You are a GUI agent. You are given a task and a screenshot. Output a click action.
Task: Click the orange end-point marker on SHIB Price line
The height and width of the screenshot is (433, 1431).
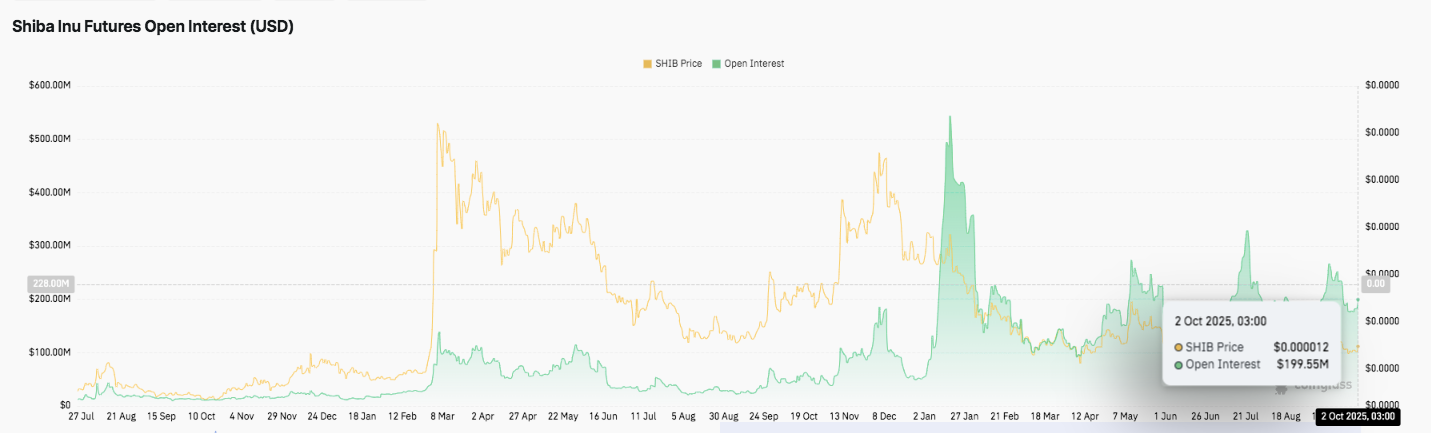pos(1357,347)
